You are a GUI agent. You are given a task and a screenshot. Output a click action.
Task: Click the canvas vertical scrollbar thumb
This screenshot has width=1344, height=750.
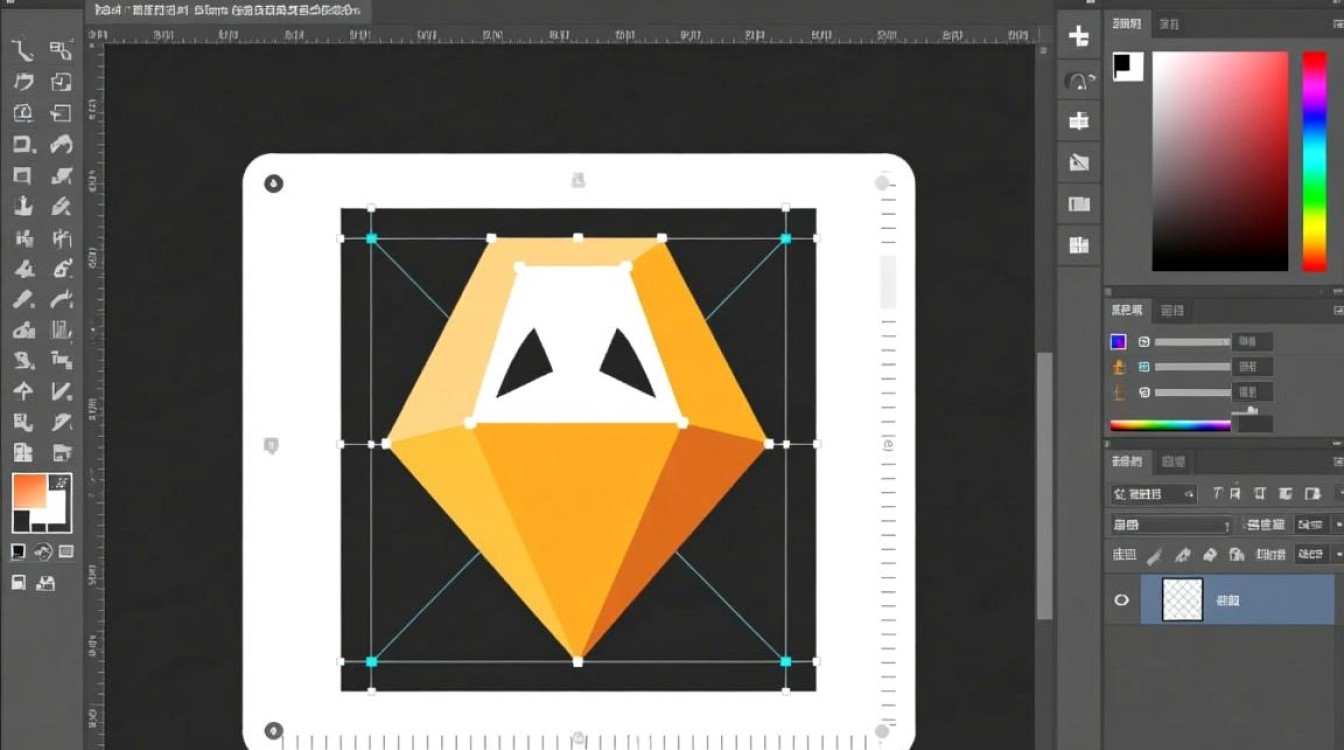click(1044, 485)
